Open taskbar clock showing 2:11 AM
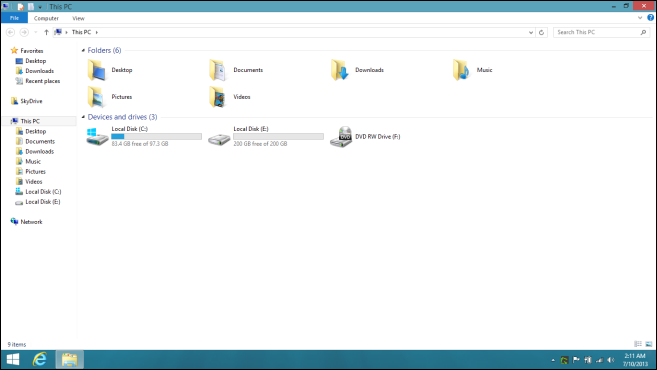This screenshot has height=370, width=657. [x=635, y=360]
